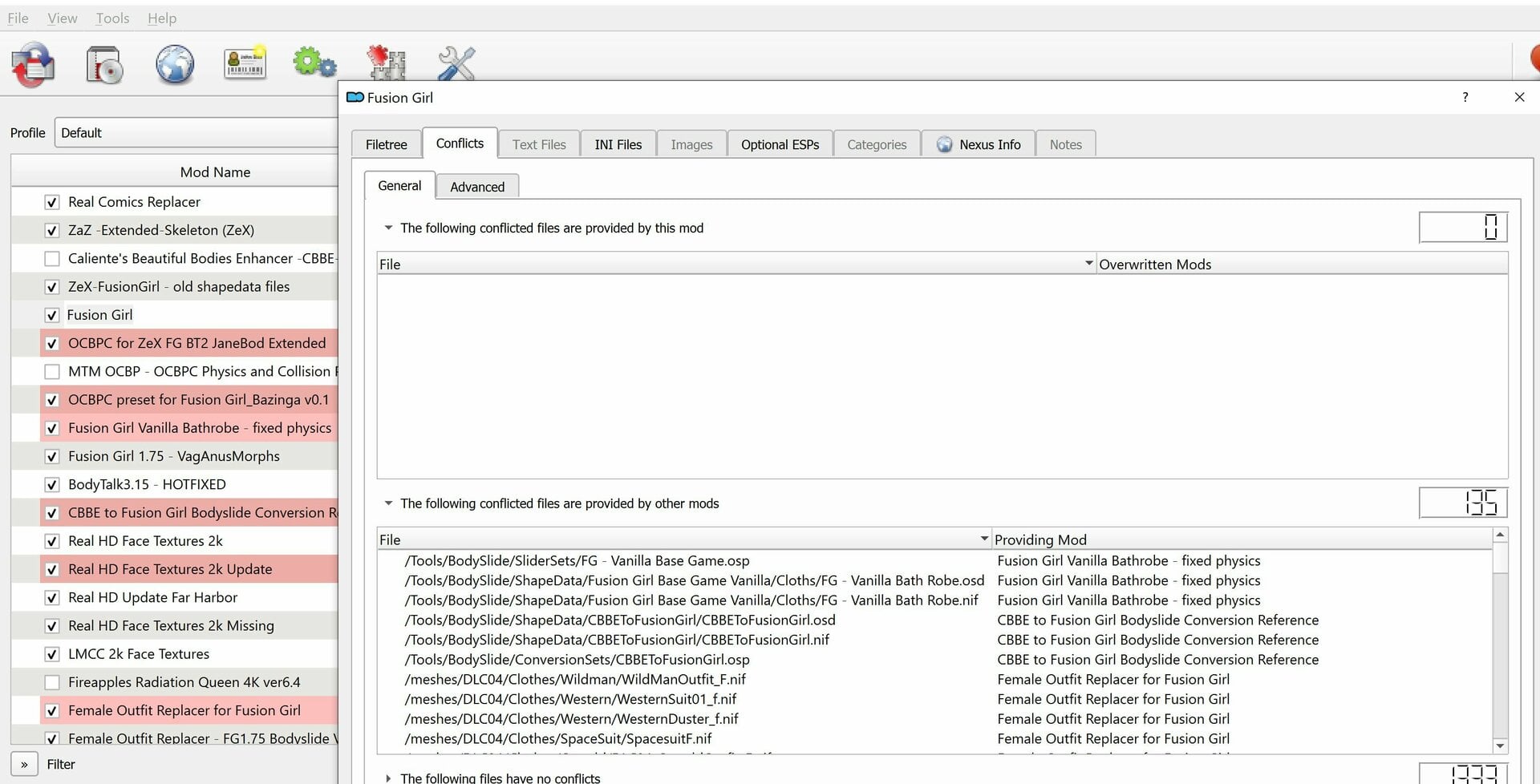The height and width of the screenshot is (784, 1540).
Task: Click the globe icon on the Nexus Info tab
Action: 945,145
